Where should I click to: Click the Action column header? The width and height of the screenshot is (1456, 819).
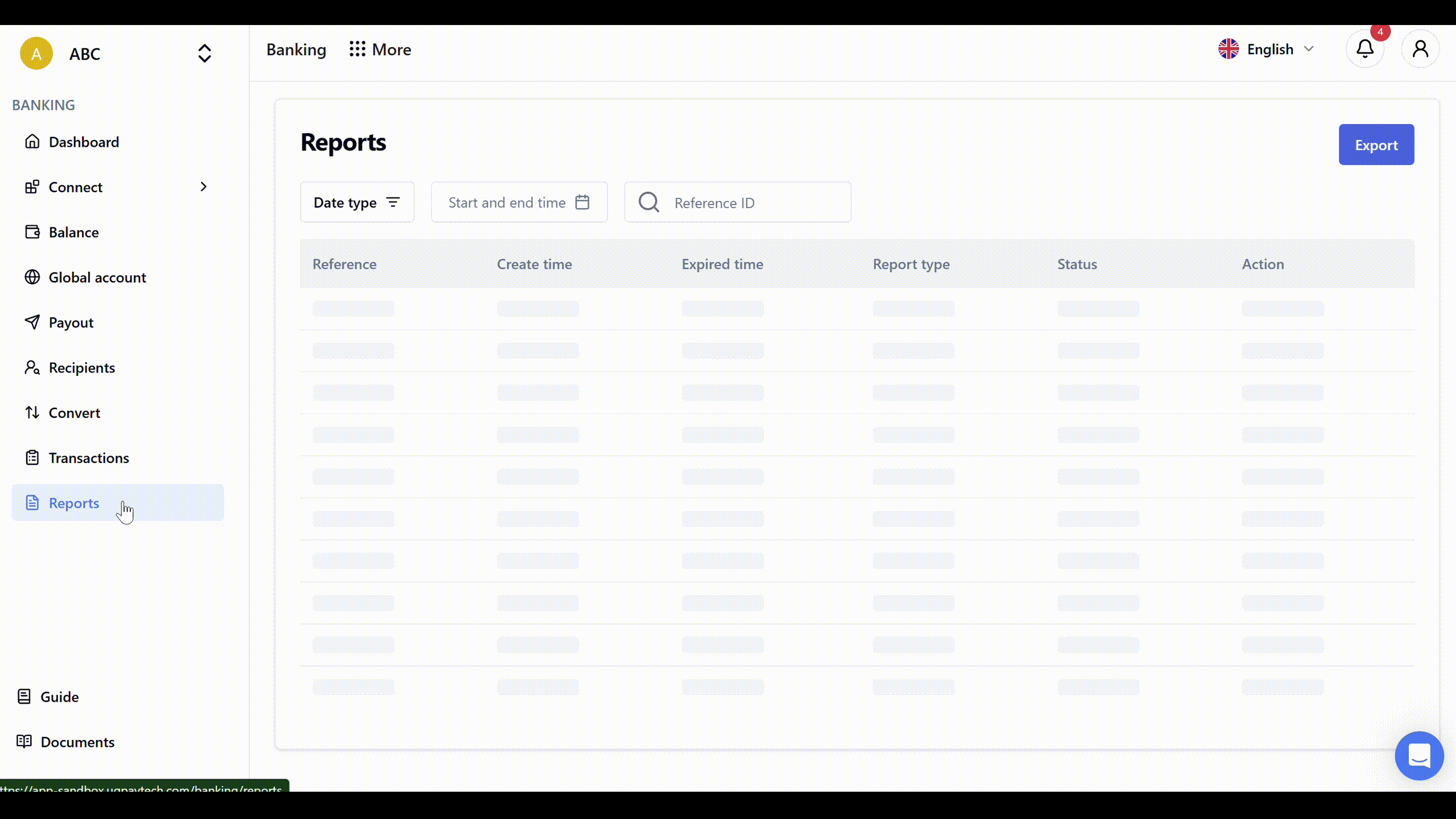[1263, 264]
